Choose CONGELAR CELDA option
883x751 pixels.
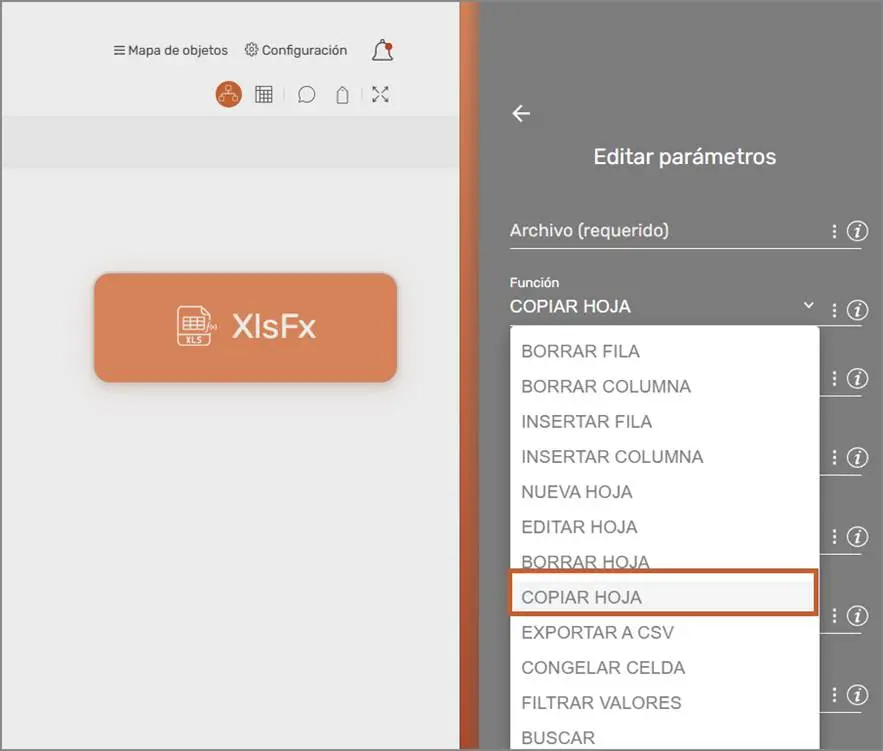pos(665,668)
